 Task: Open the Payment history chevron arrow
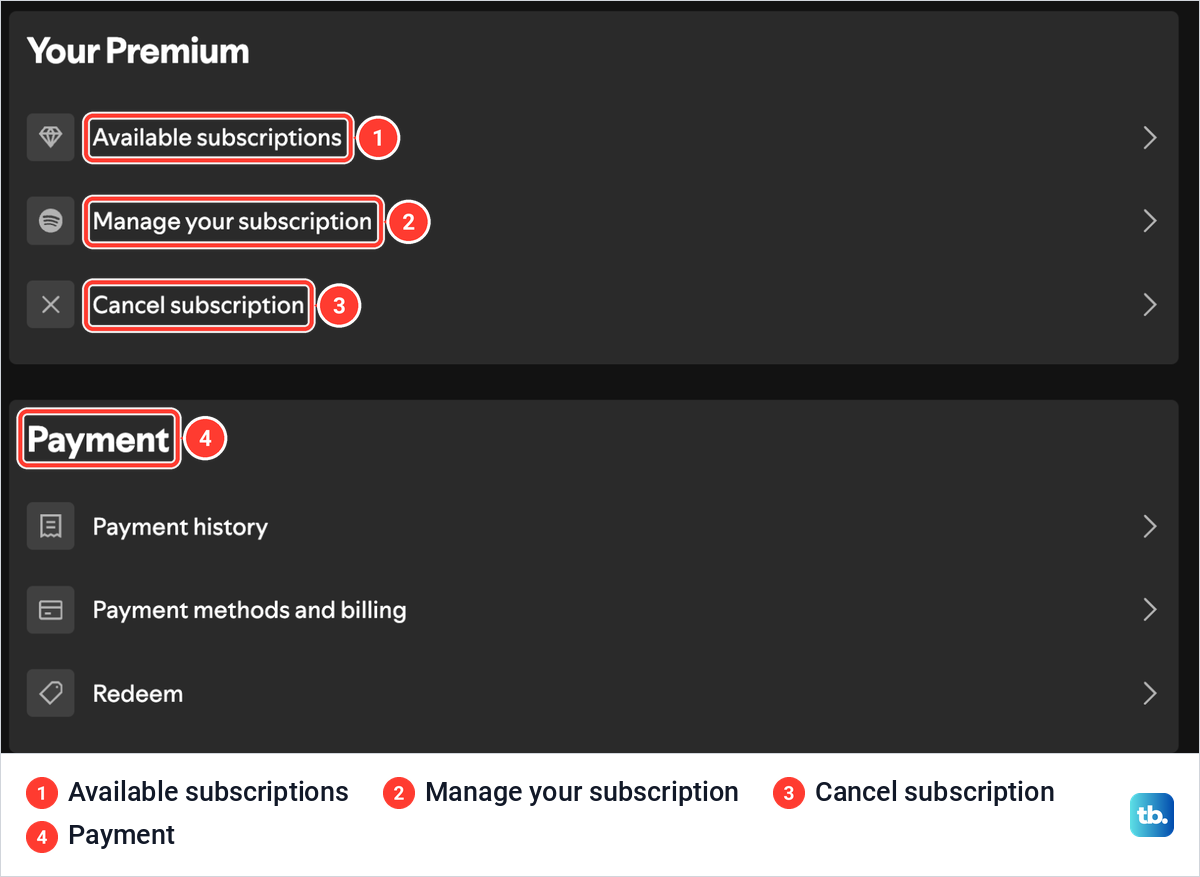point(1150,526)
